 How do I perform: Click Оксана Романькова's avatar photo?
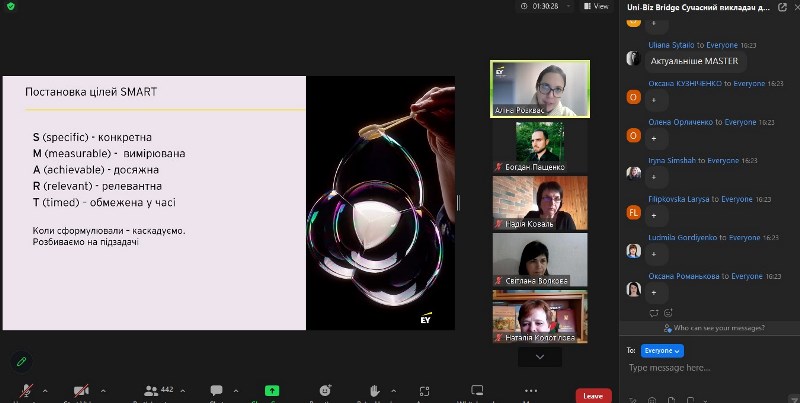coord(633,289)
